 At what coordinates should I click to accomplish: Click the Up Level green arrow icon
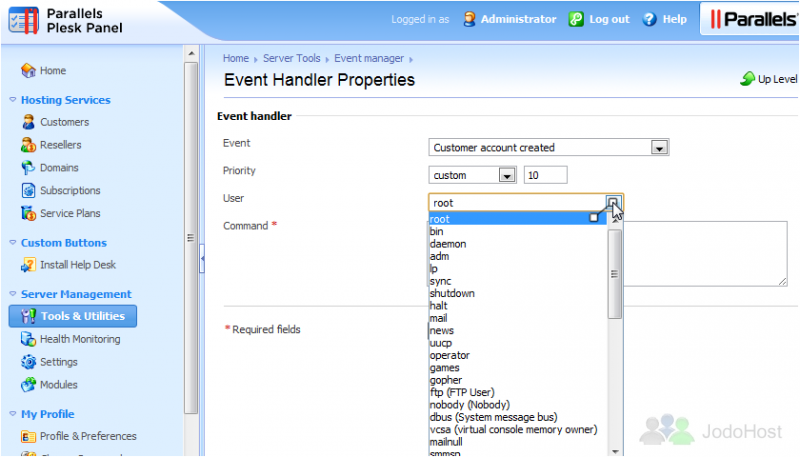pos(747,79)
